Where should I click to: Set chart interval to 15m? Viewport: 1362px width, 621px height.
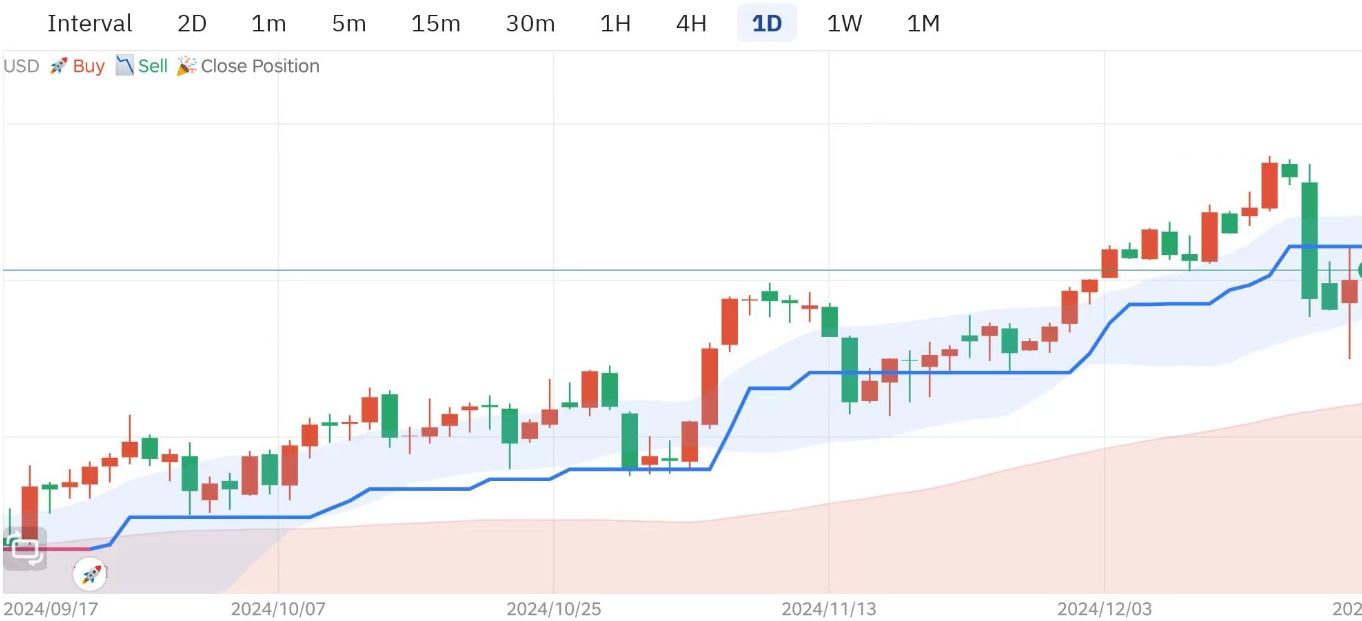click(436, 23)
